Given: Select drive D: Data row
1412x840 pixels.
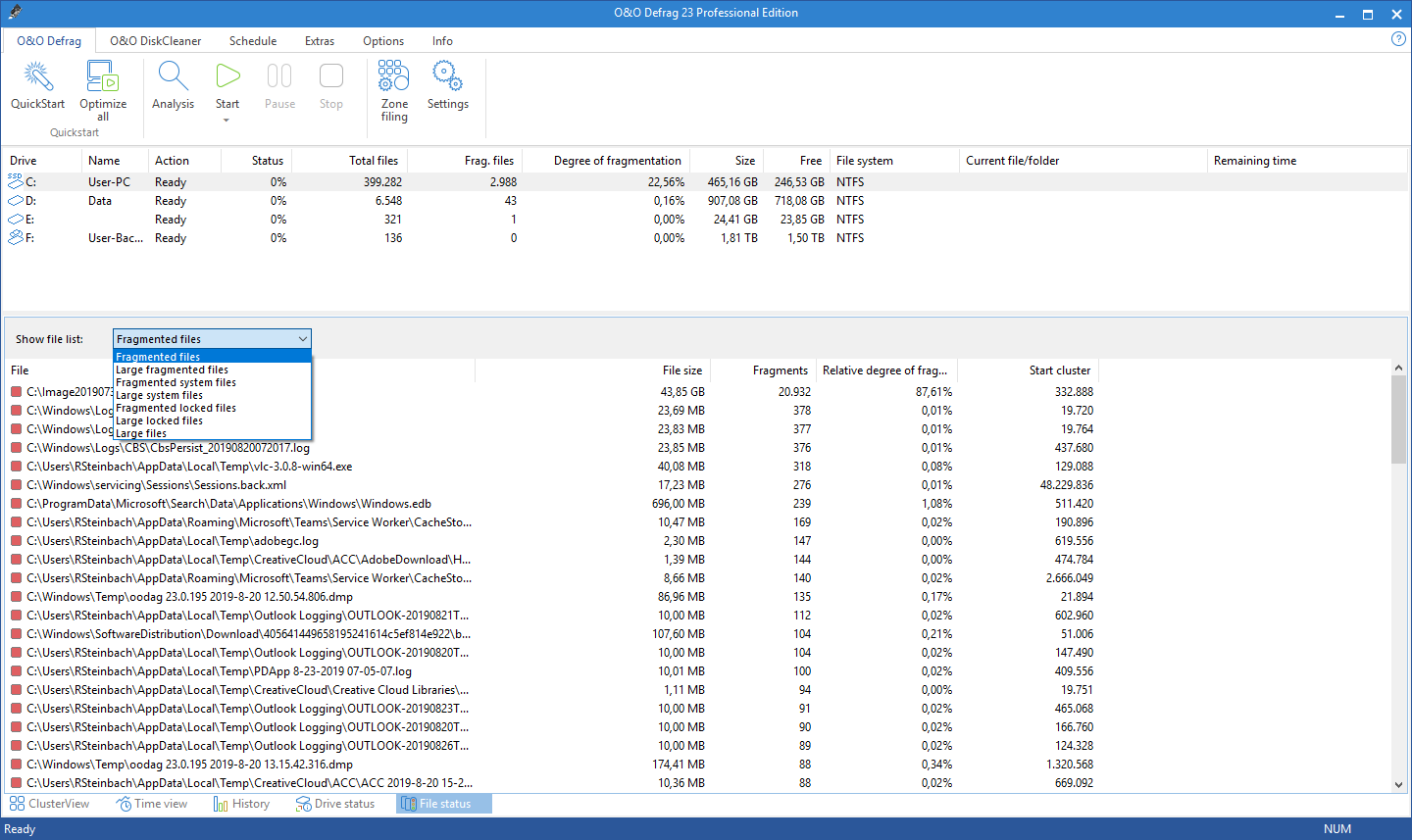Looking at the screenshot, I should [x=98, y=201].
